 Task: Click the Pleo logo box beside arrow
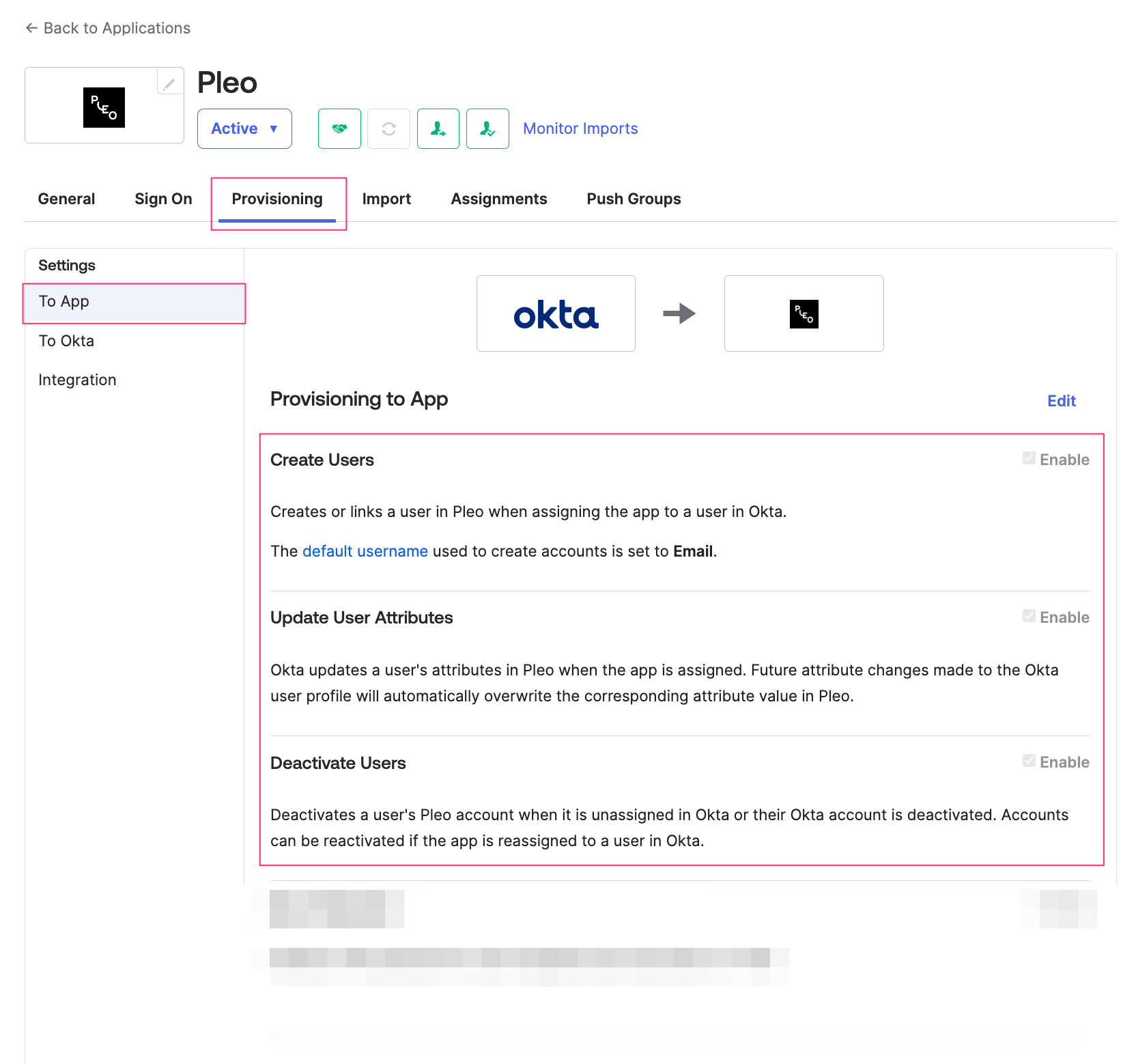coord(804,313)
